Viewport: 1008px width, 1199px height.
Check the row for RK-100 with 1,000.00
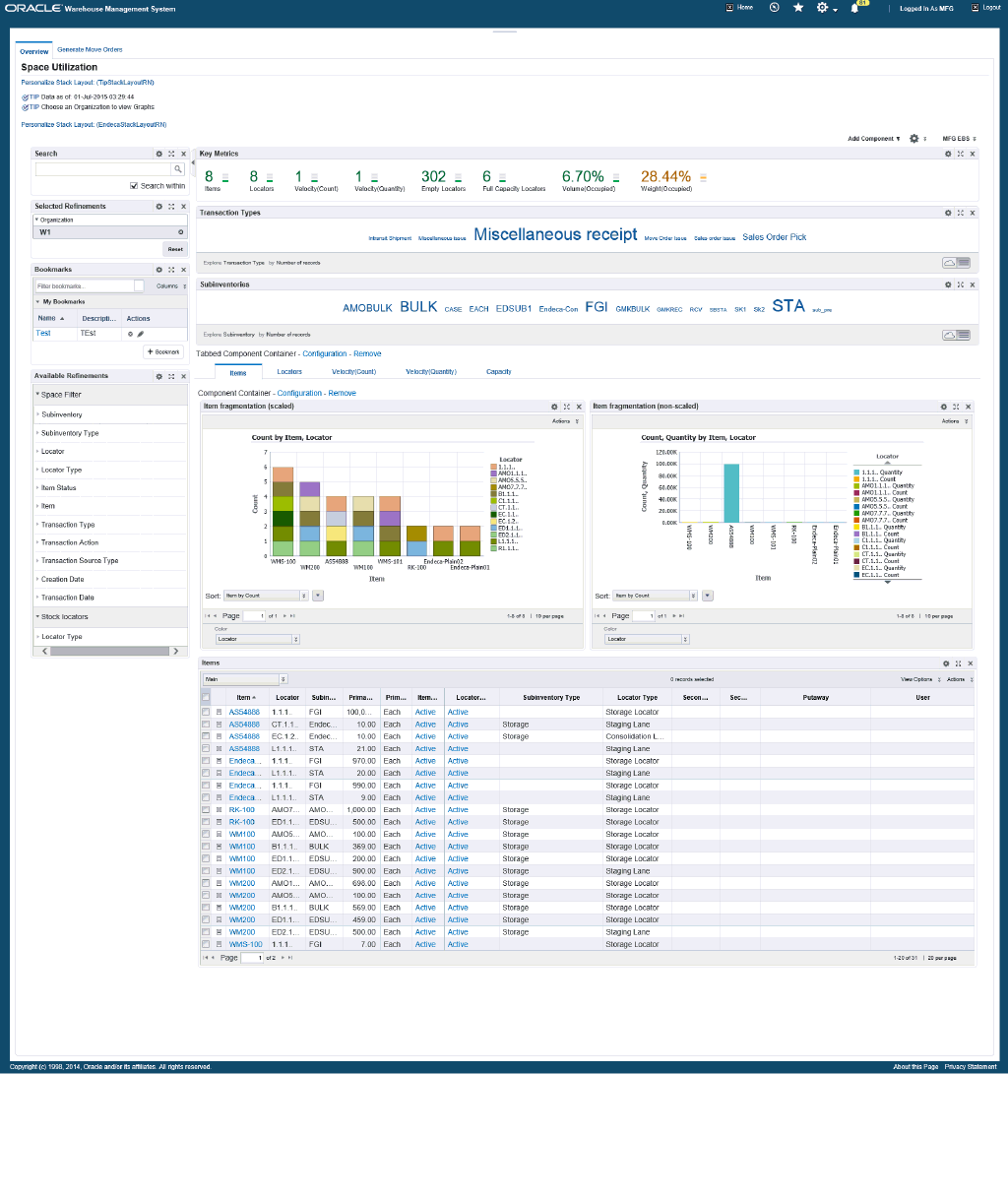206,810
